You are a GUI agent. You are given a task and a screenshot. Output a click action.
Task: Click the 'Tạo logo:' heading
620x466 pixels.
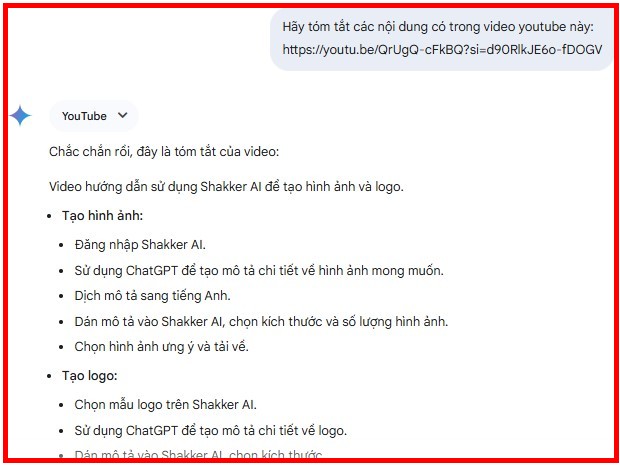[89, 376]
